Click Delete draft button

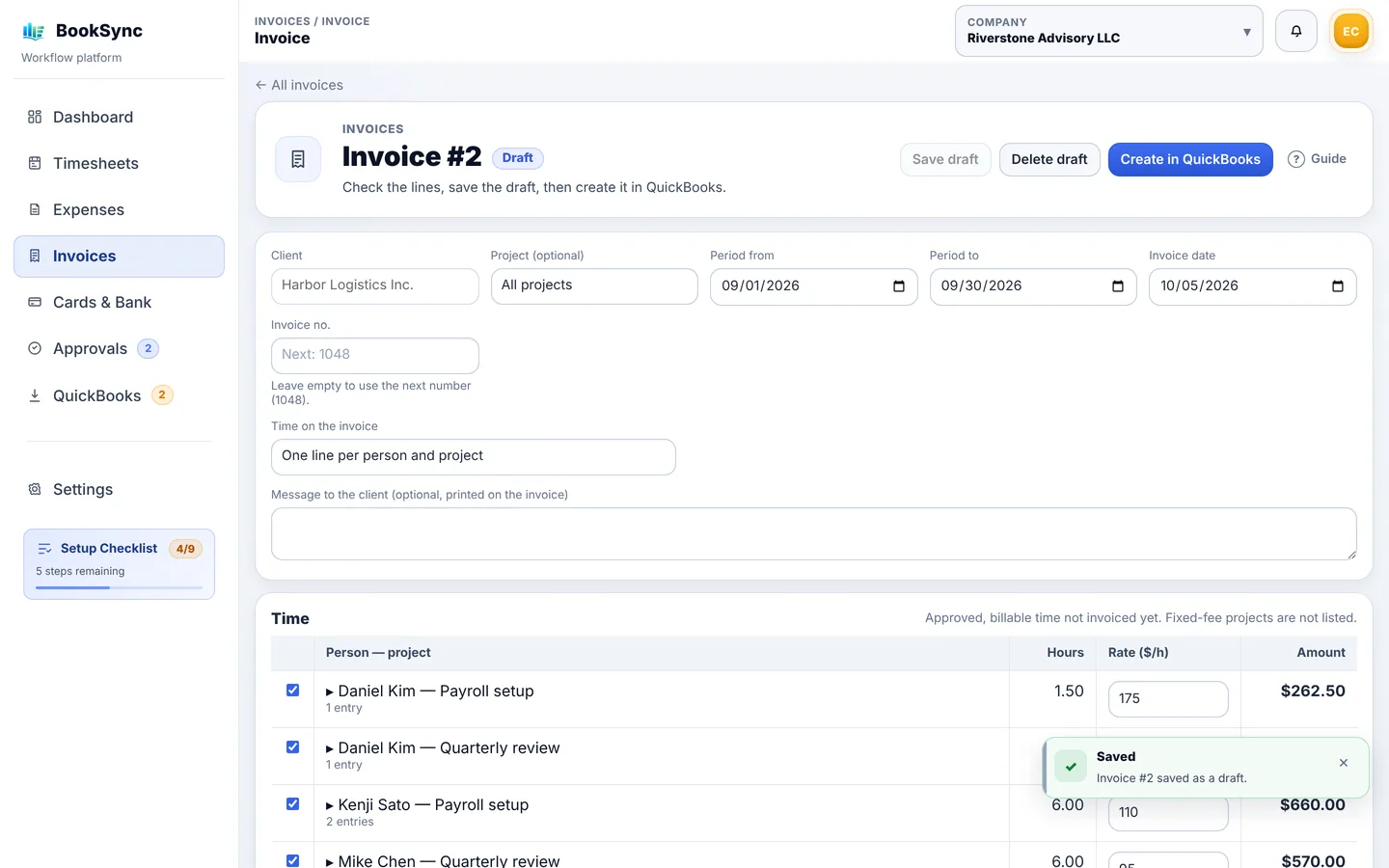pos(1049,159)
